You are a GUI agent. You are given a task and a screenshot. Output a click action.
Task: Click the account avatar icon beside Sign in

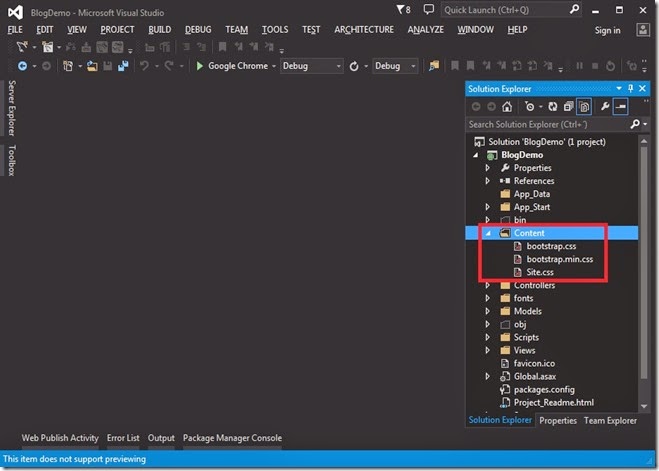pyautogui.click(x=643, y=30)
